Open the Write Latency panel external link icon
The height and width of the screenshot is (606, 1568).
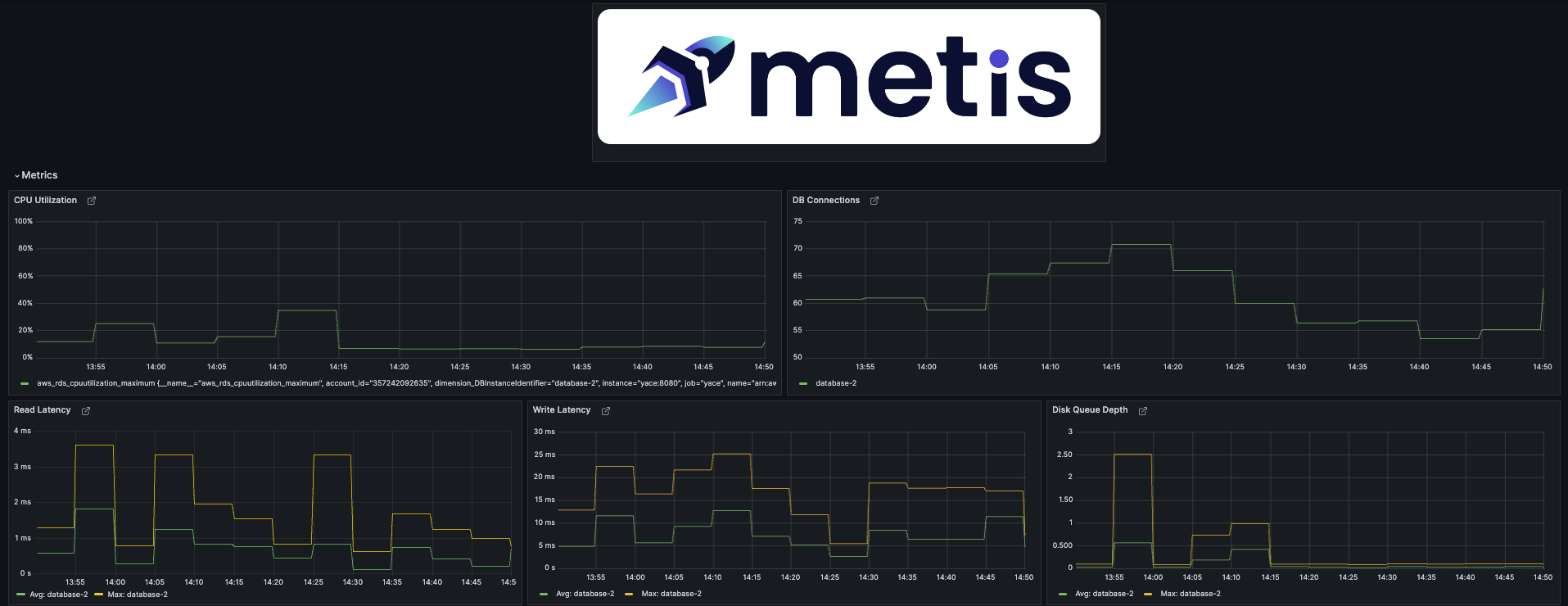pos(606,410)
